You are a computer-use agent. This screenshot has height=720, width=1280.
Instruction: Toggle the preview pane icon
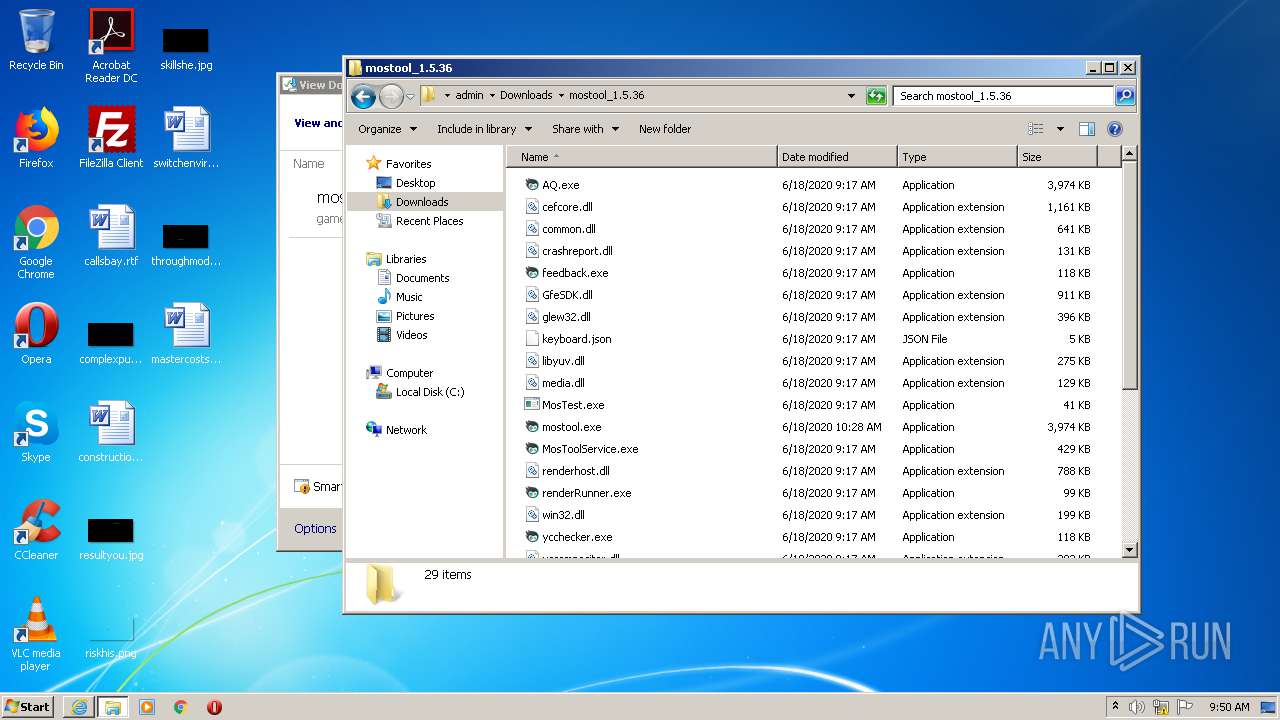tap(1087, 129)
